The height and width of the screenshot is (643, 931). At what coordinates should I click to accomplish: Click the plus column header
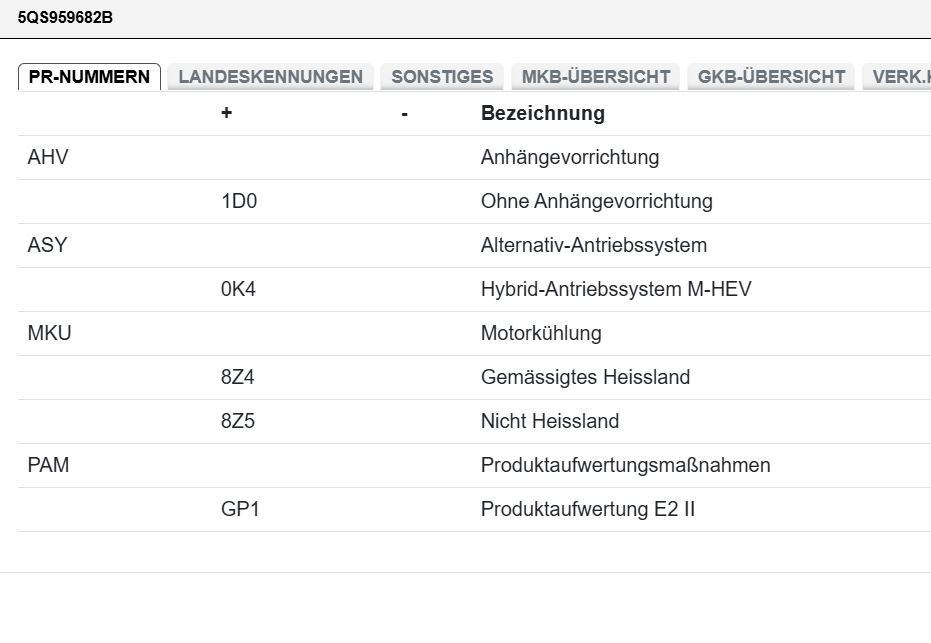tap(226, 113)
